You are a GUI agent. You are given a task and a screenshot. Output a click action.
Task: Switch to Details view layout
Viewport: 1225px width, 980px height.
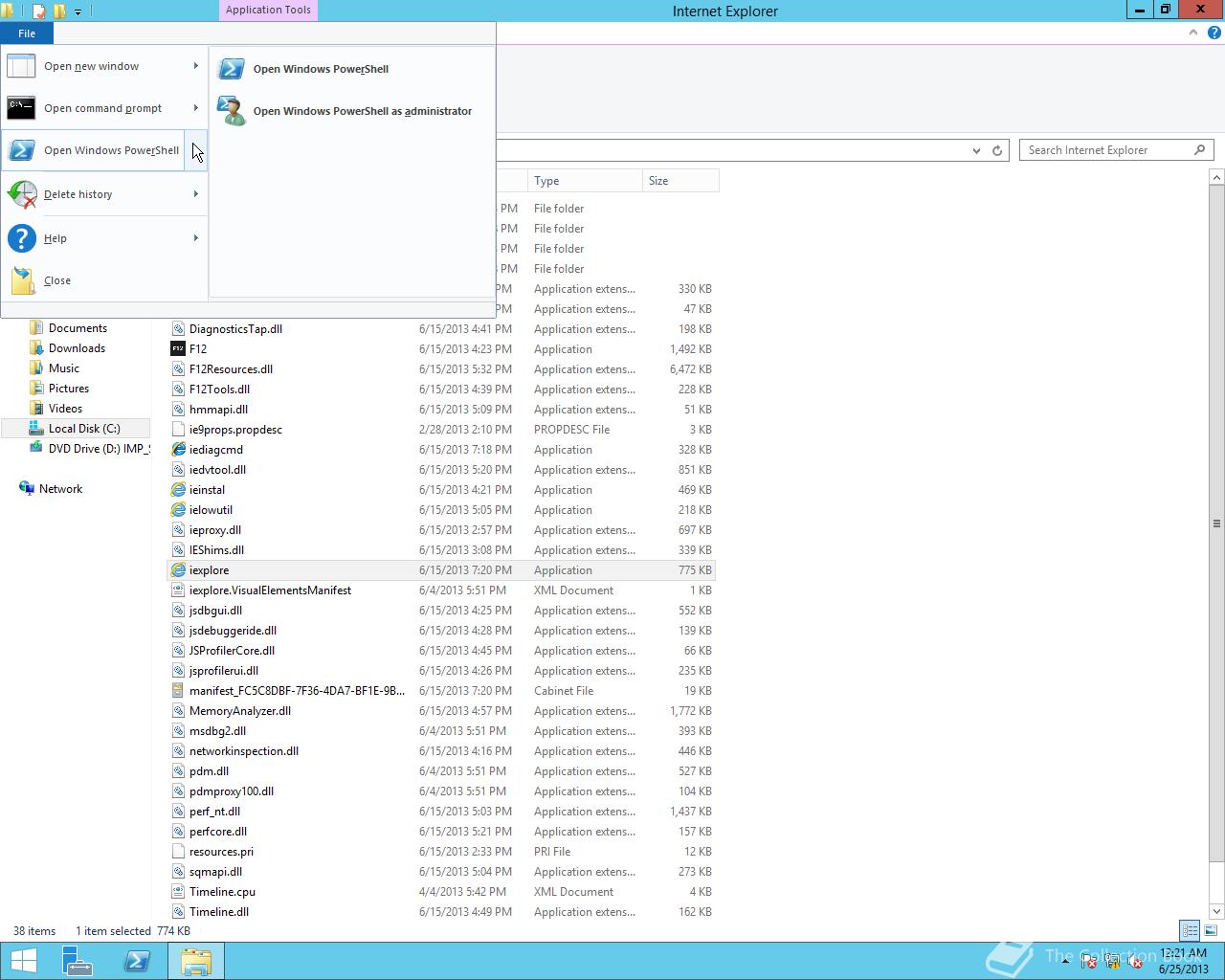click(x=1190, y=930)
